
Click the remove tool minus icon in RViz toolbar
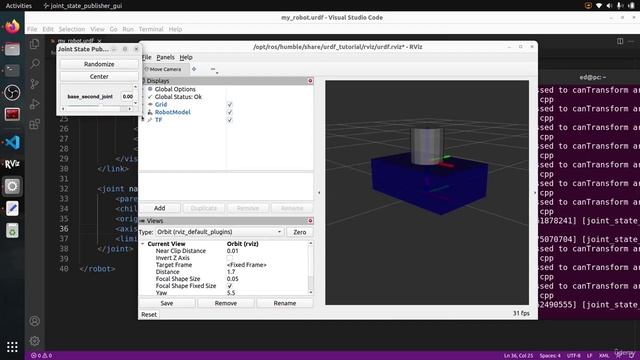point(213,69)
